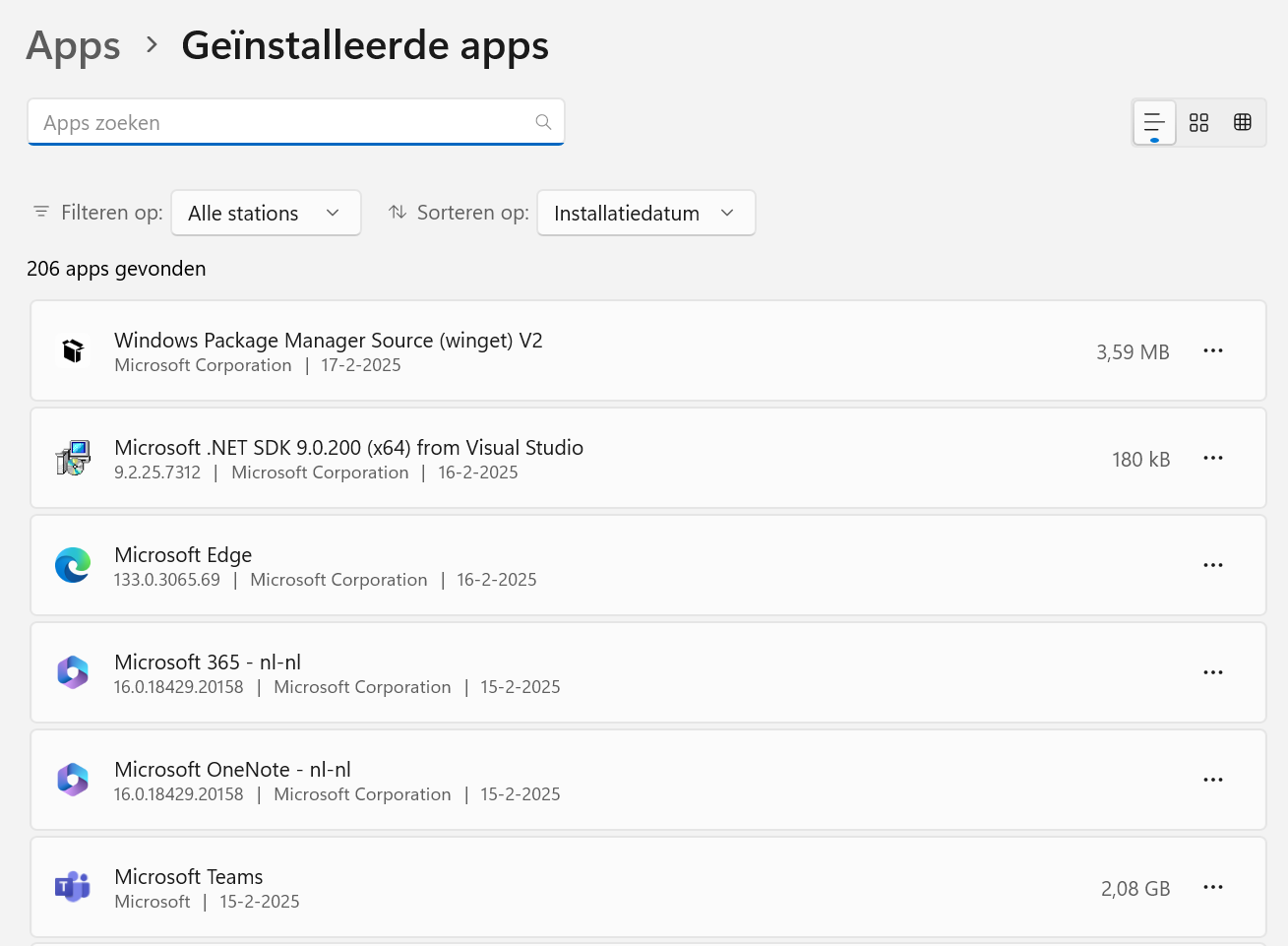Switch to list view layout
The width and height of the screenshot is (1288, 946).
[x=1154, y=123]
